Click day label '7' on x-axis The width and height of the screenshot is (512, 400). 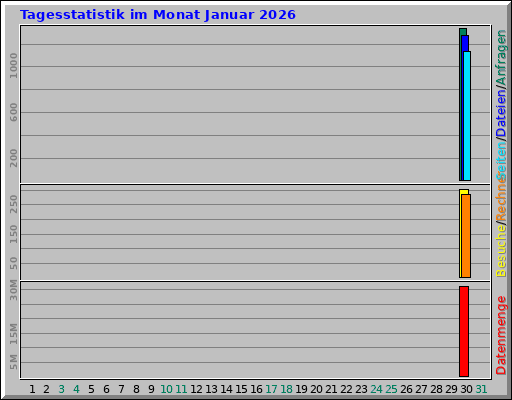point(121,389)
